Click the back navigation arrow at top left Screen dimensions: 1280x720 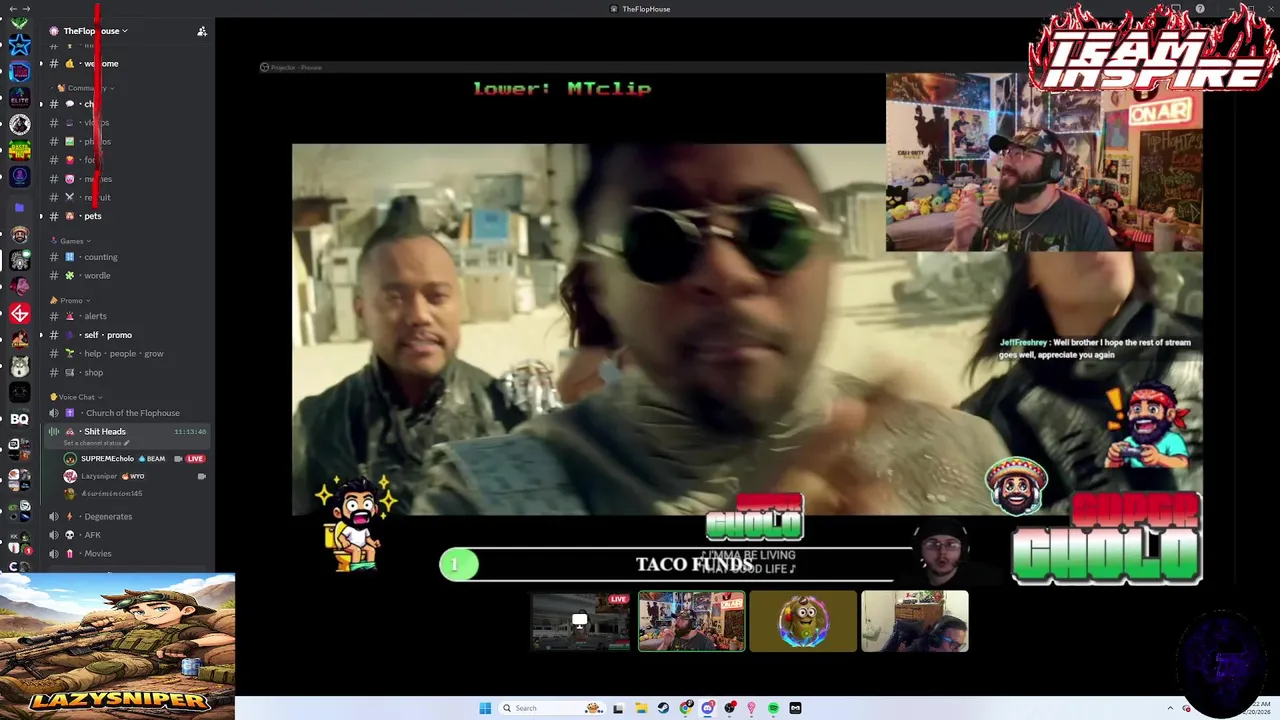click(12, 9)
